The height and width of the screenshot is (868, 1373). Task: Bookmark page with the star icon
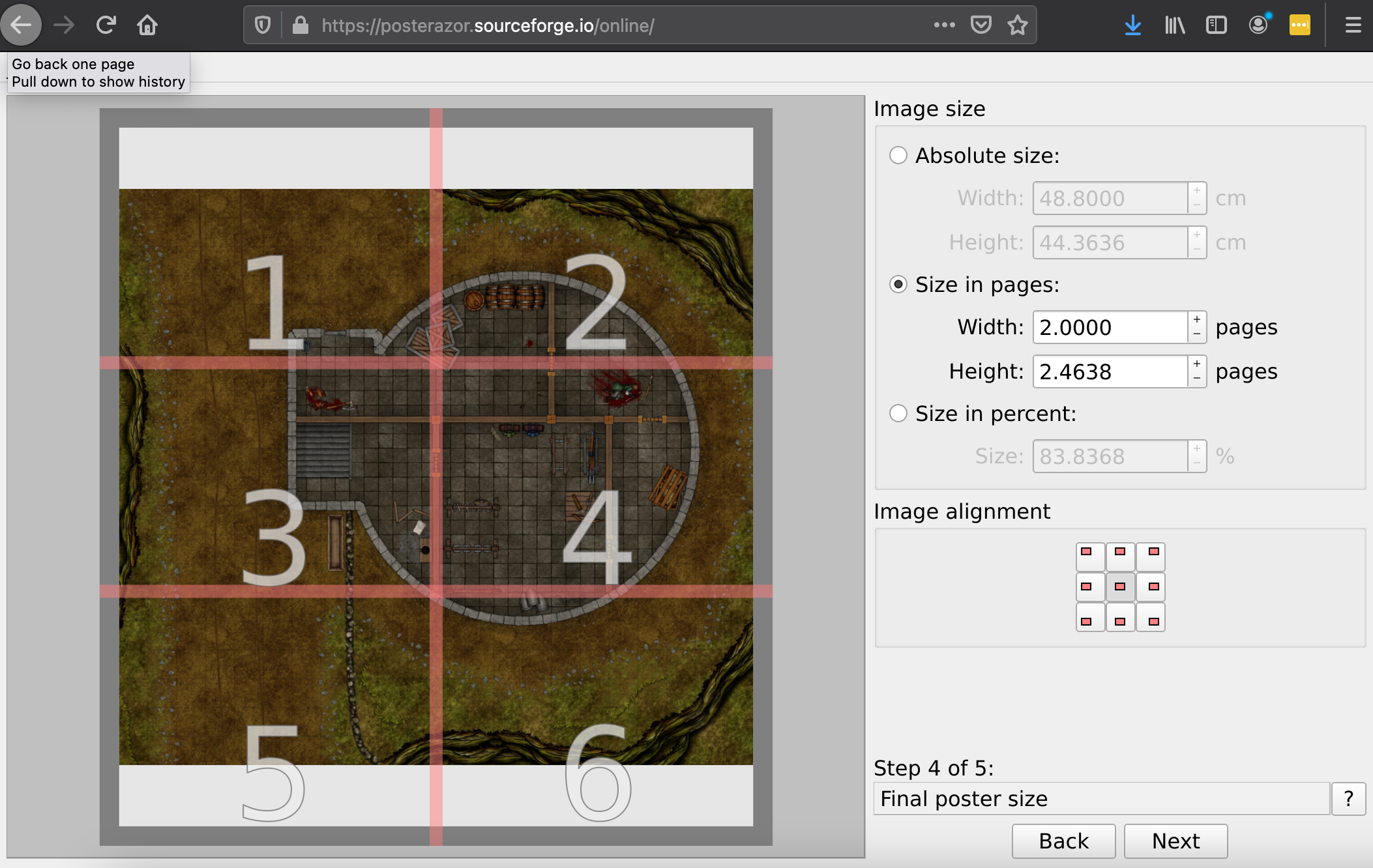click(x=1017, y=25)
